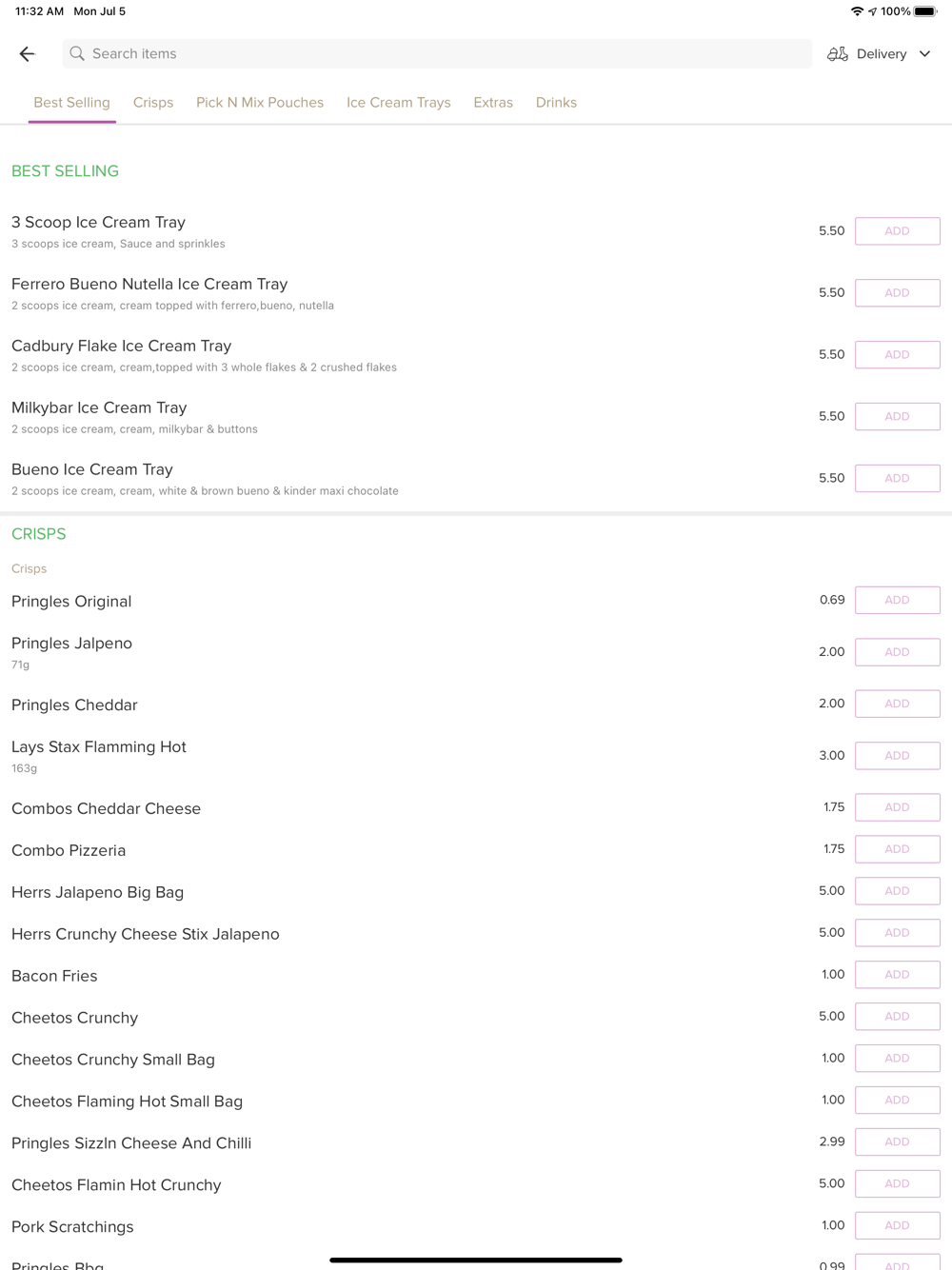Open the Ice Cream Trays tab
This screenshot has width=952, height=1270.
point(399,103)
